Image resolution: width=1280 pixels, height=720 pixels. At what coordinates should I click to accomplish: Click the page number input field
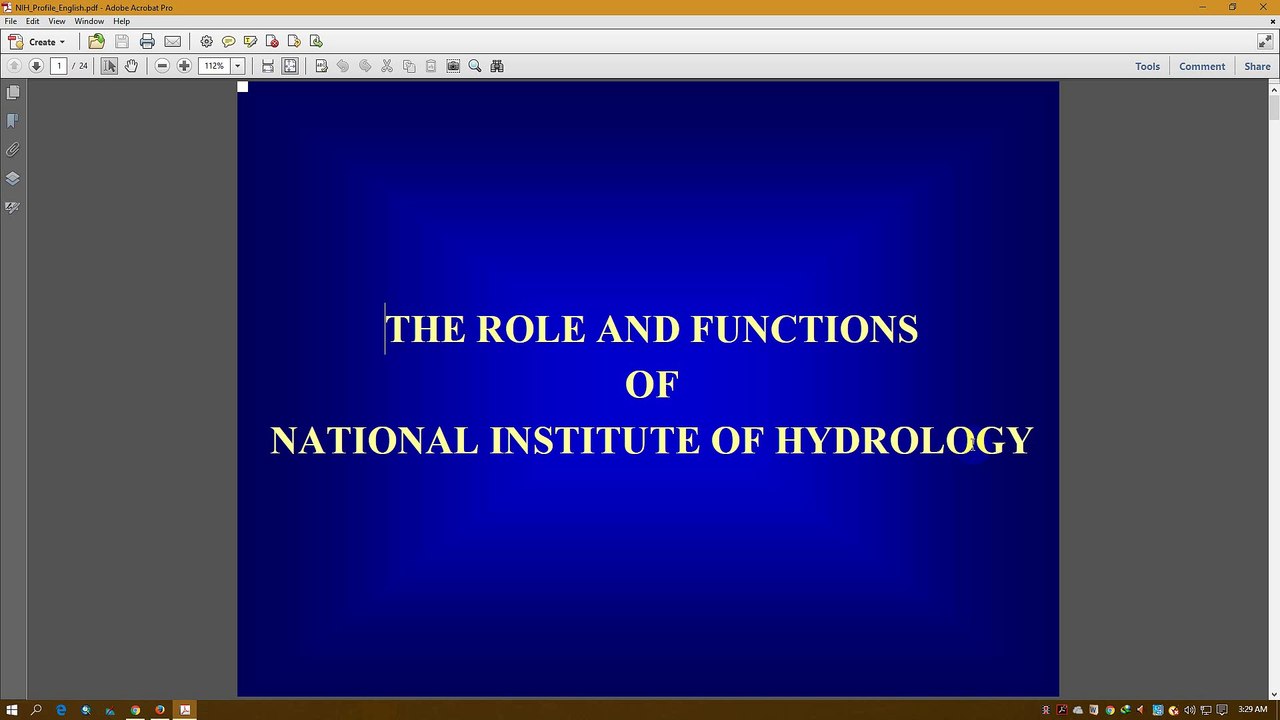59,66
